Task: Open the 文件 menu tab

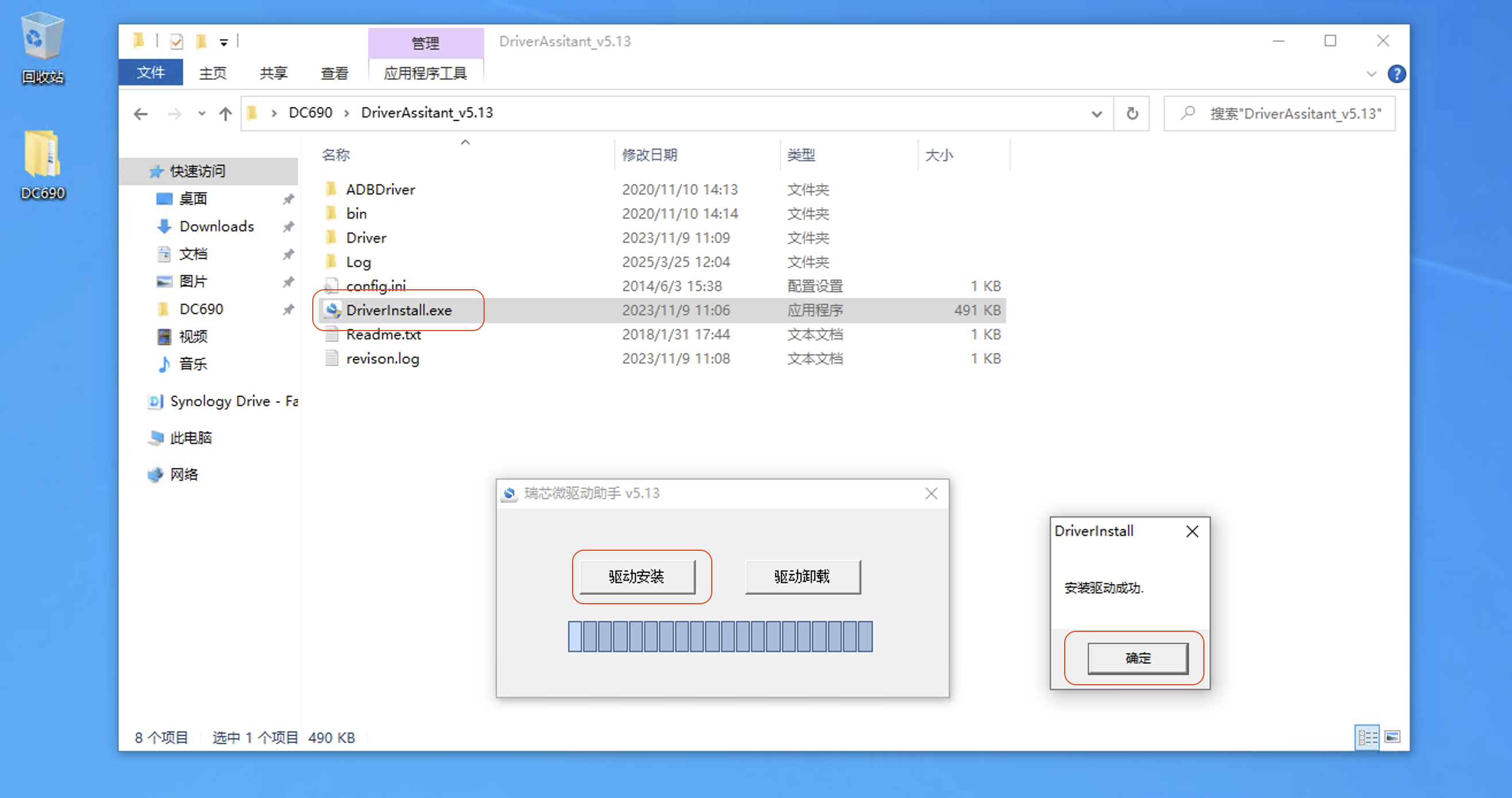Action: click(x=151, y=73)
